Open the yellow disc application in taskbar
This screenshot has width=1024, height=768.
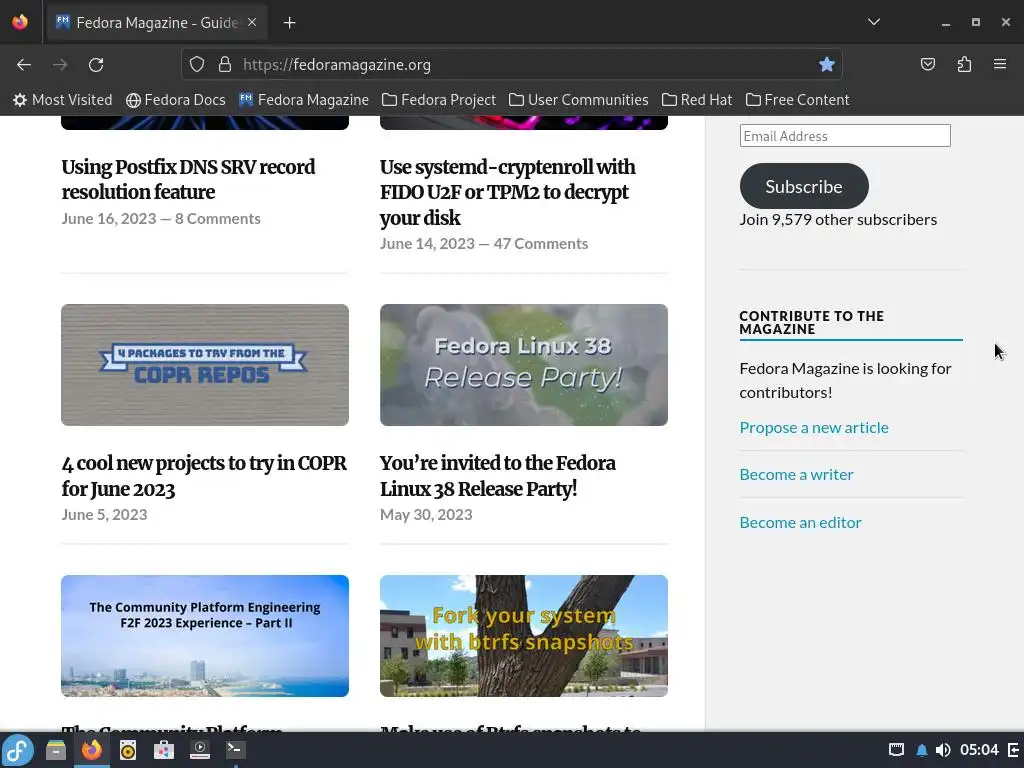(x=128, y=750)
